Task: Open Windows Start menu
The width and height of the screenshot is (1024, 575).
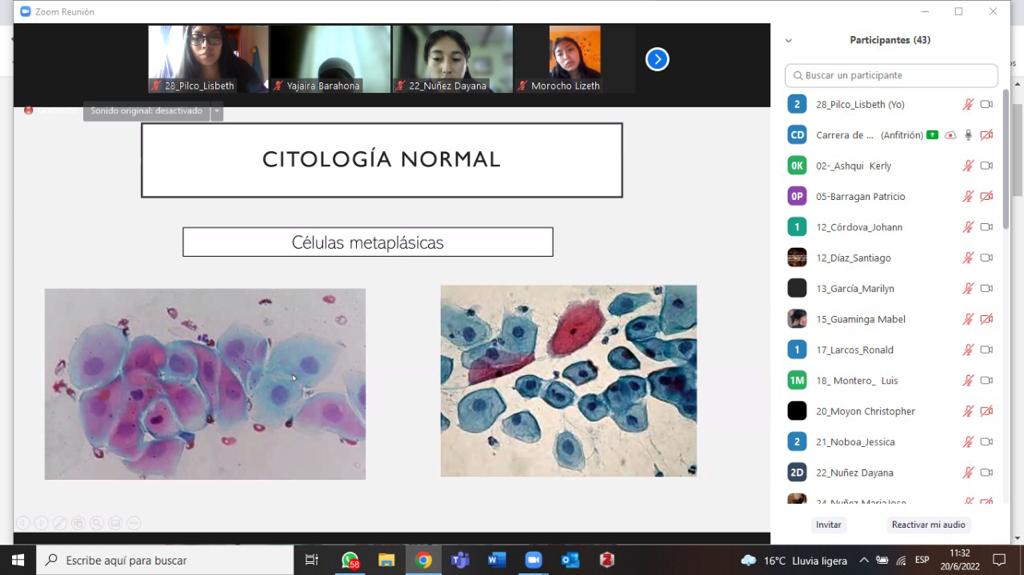Action: [18, 560]
